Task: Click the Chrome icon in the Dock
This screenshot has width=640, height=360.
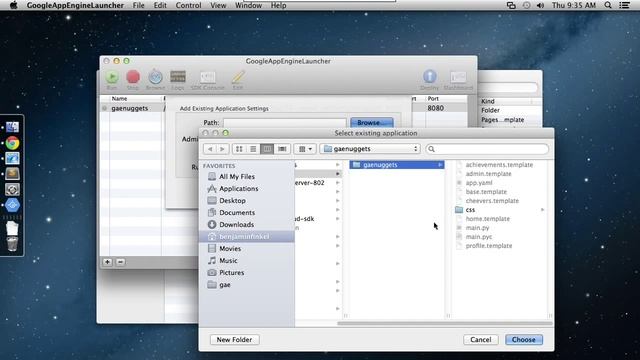Action: (x=12, y=143)
